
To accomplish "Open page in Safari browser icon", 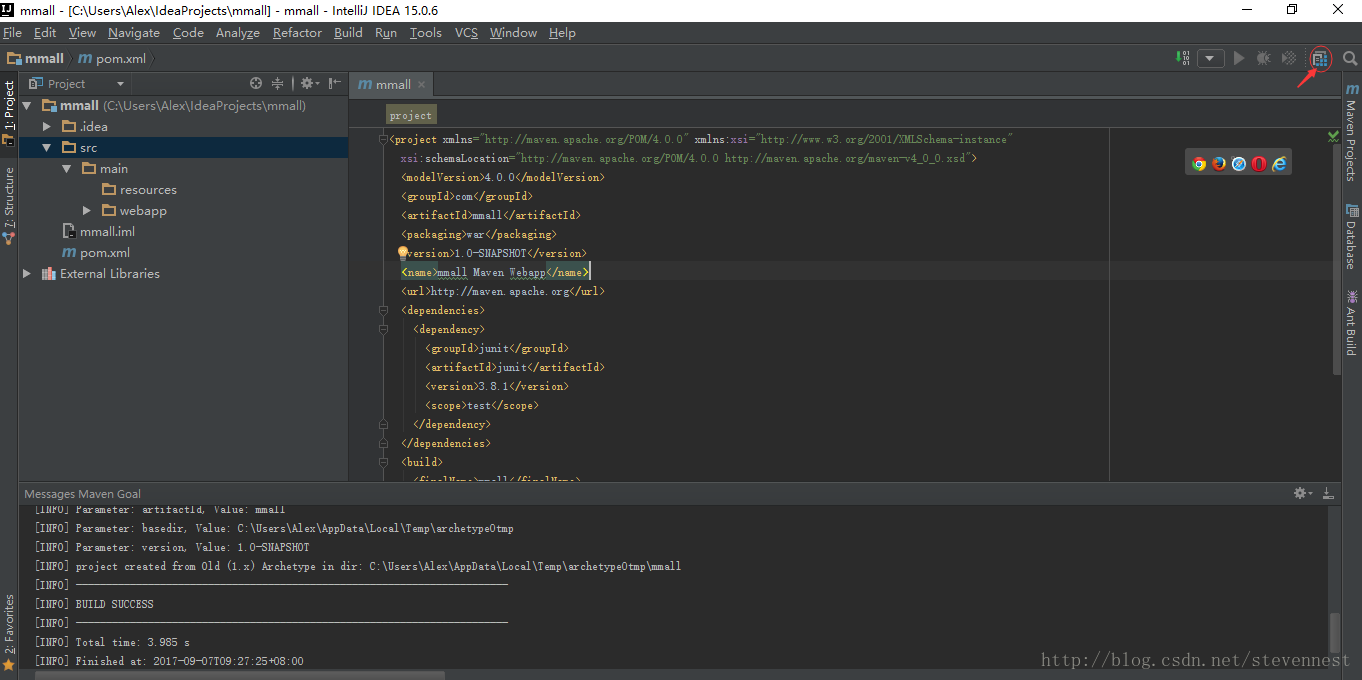I will (x=1239, y=164).
